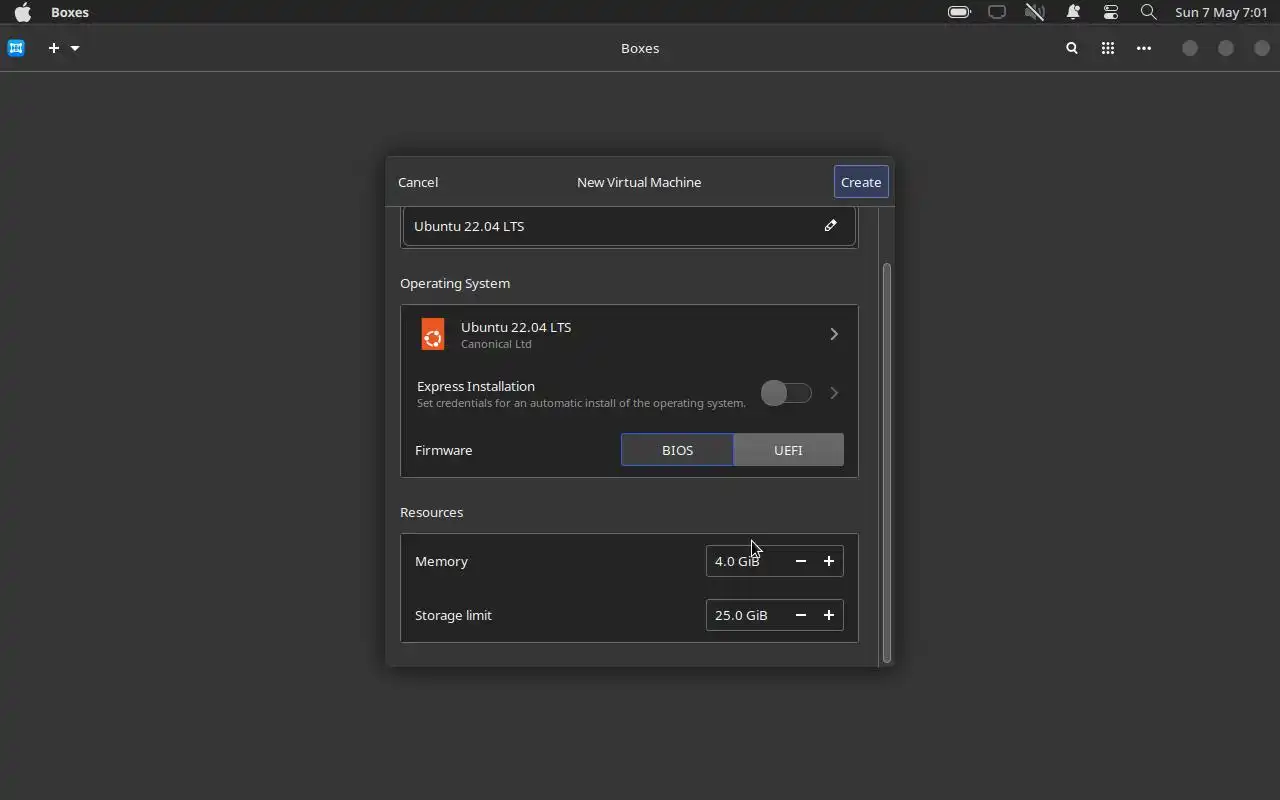Click the Memory label
The height and width of the screenshot is (800, 1280).
[x=441, y=561]
